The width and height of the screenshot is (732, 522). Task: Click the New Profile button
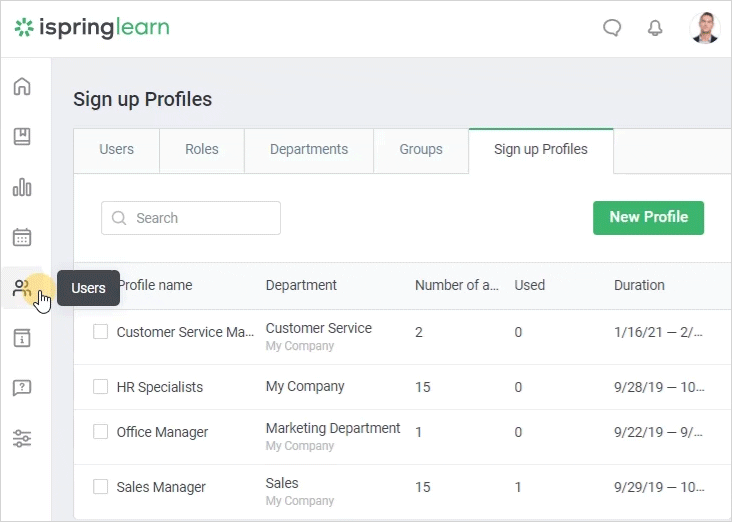[648, 218]
